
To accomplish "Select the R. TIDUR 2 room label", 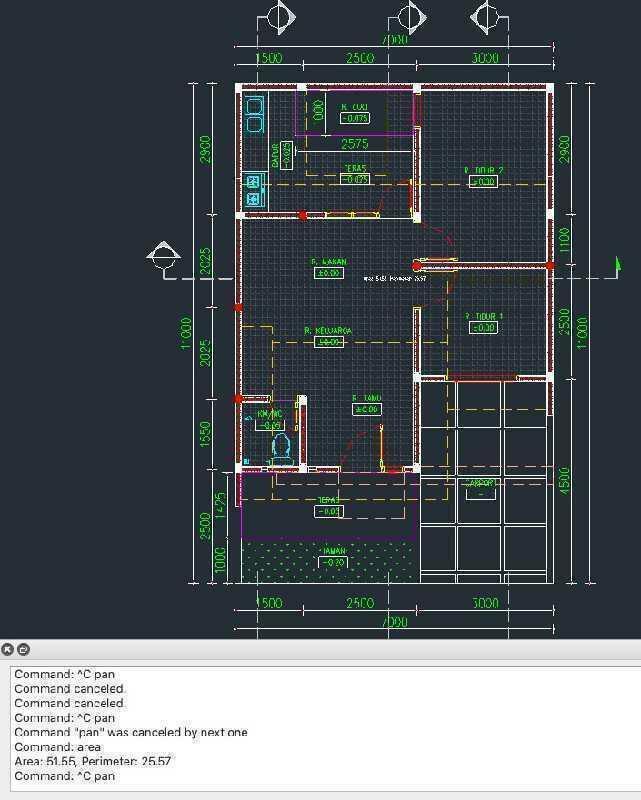I will click(483, 171).
